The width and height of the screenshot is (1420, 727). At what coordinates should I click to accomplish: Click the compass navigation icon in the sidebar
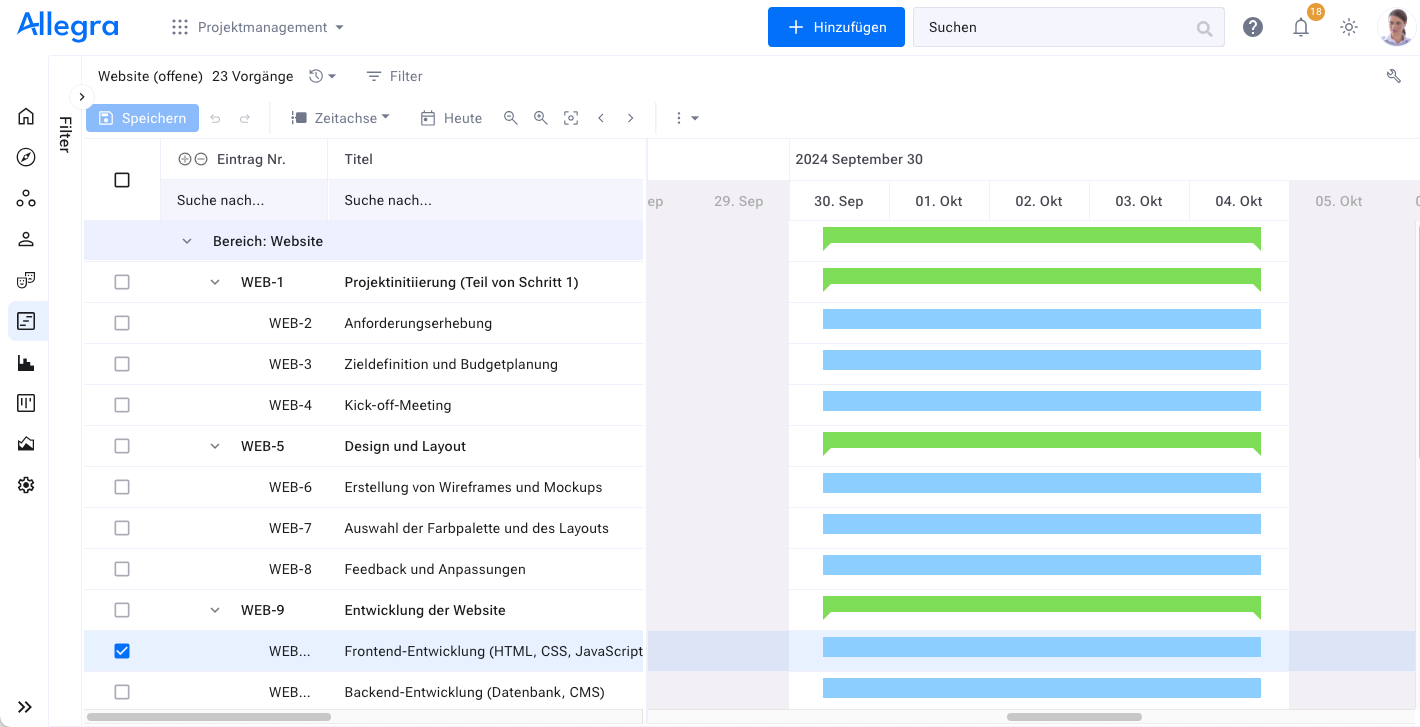click(26, 157)
